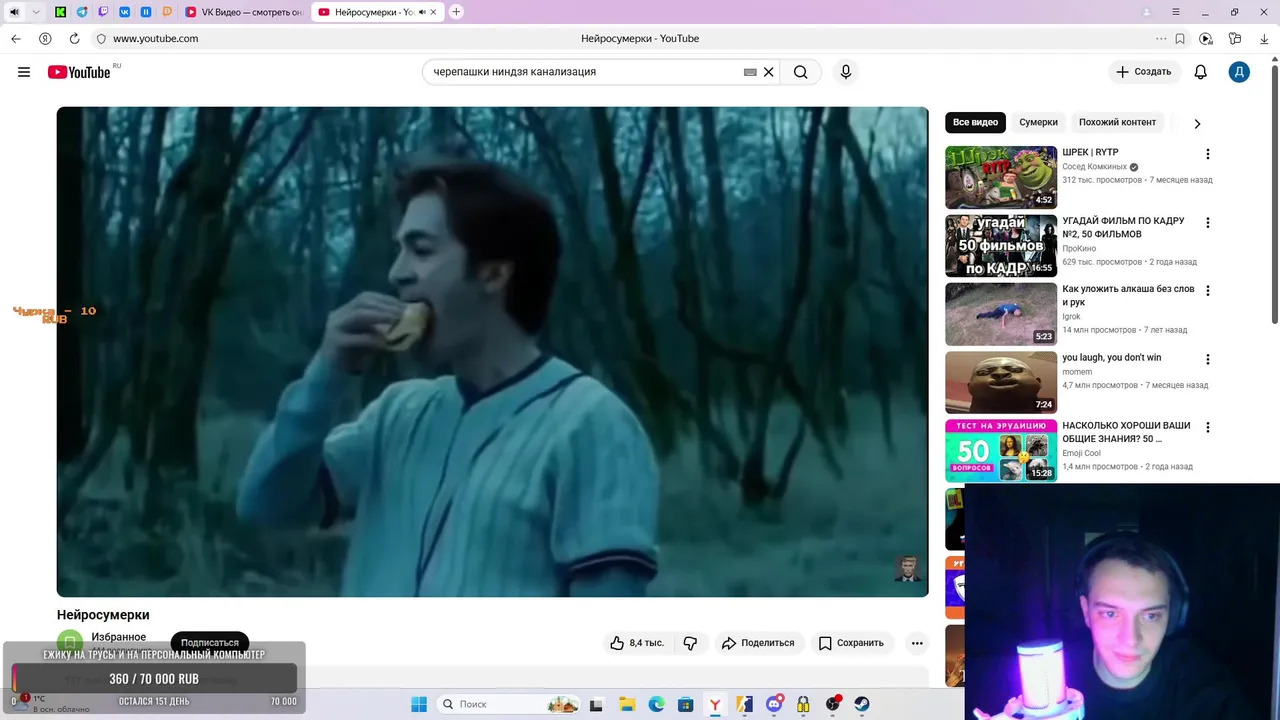Open the Избранное channel name

coord(118,637)
